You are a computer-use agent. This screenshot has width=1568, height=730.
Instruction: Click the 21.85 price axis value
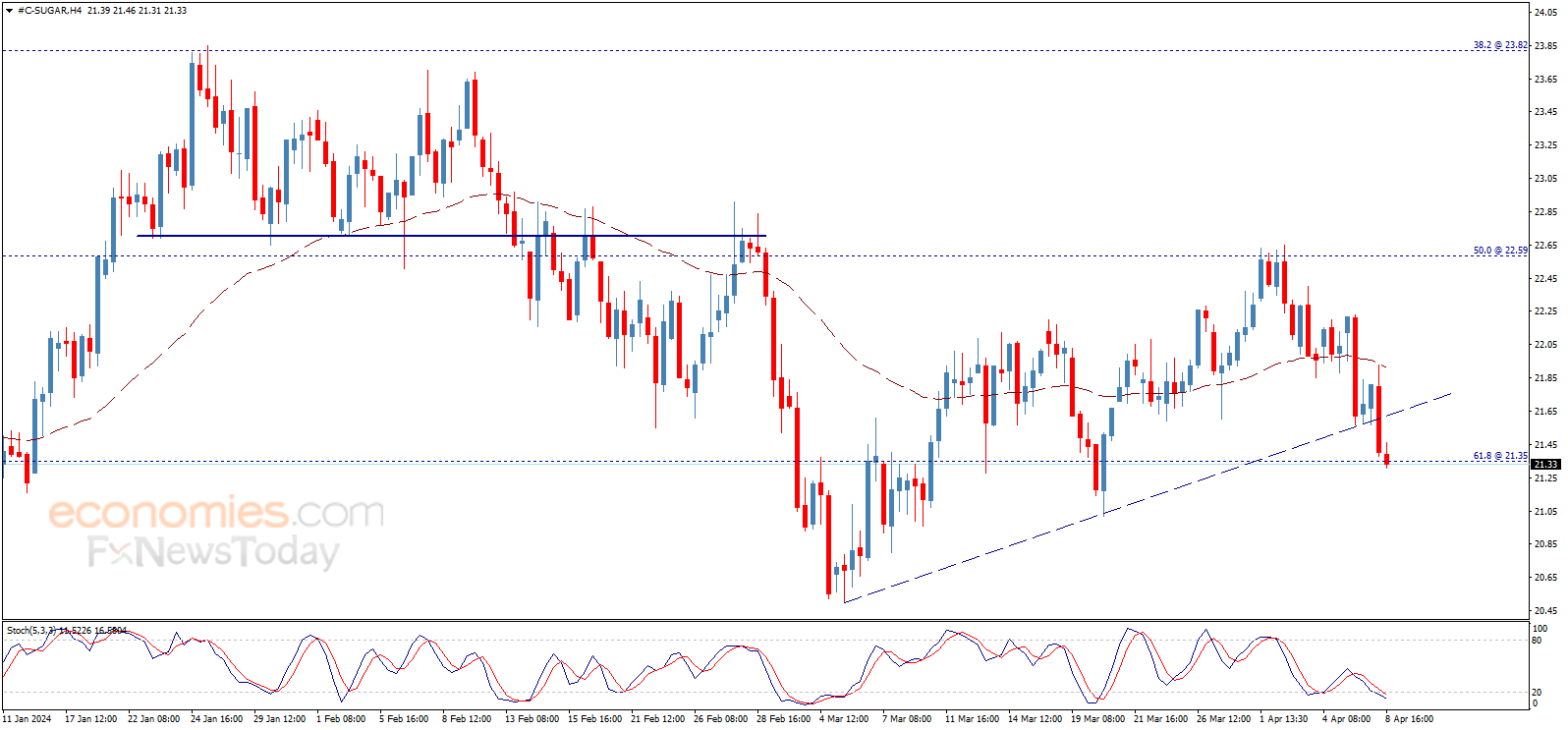pyautogui.click(x=1545, y=378)
